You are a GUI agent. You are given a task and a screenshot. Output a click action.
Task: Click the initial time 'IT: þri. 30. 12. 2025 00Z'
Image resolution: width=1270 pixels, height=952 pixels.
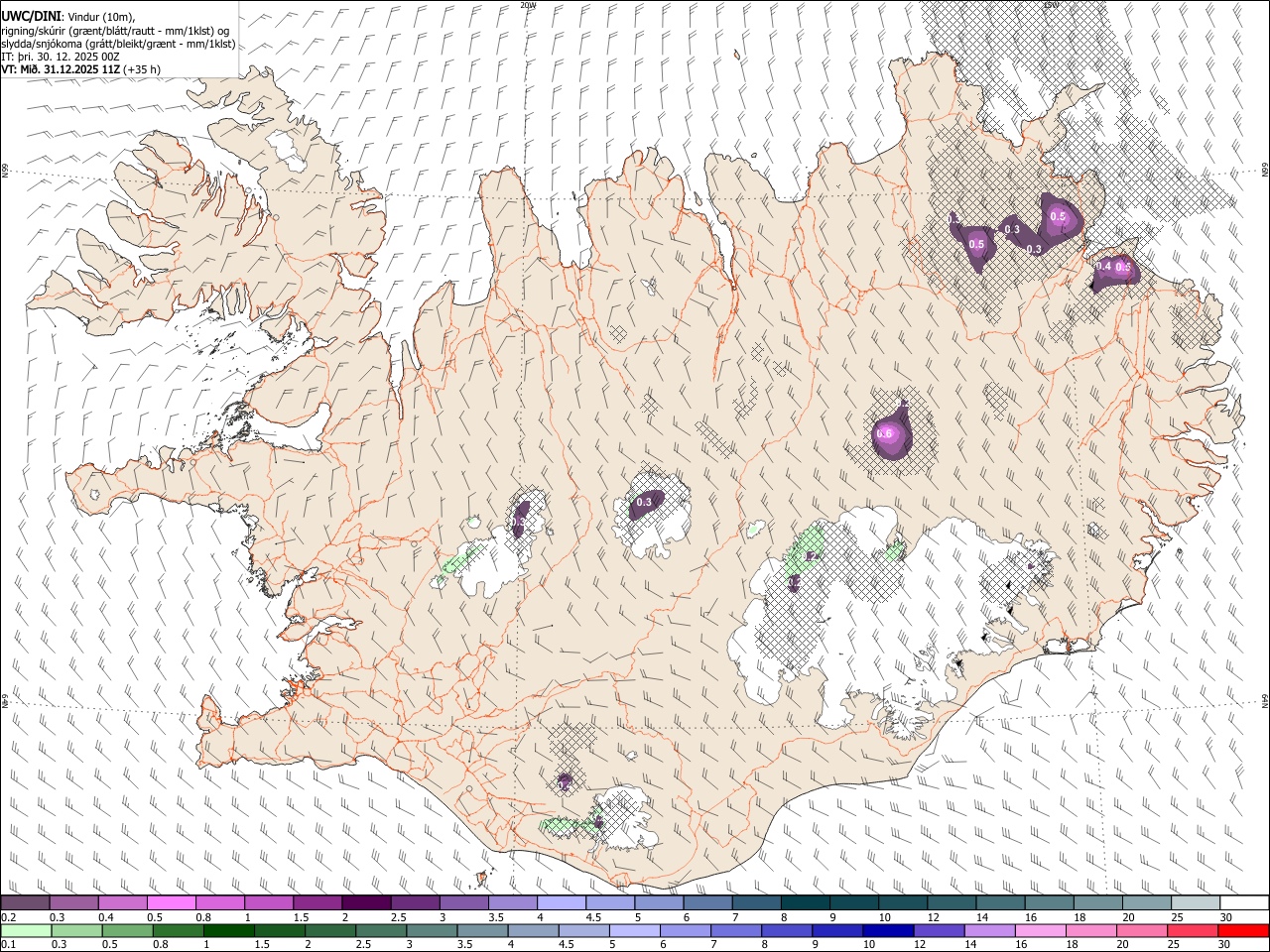pyautogui.click(x=61, y=57)
